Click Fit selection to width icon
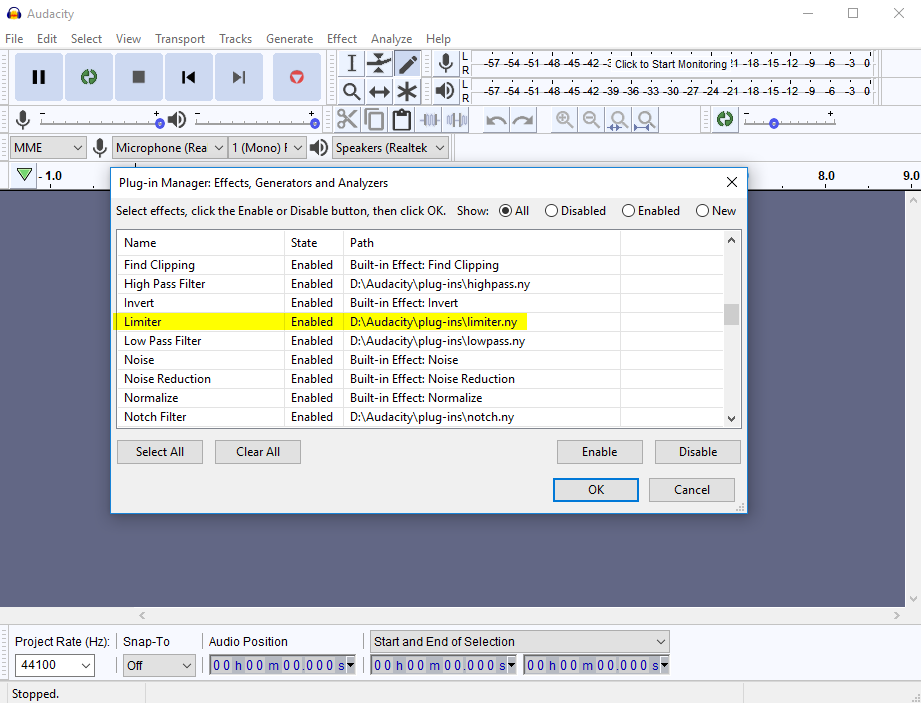The width and height of the screenshot is (921, 703). click(618, 120)
